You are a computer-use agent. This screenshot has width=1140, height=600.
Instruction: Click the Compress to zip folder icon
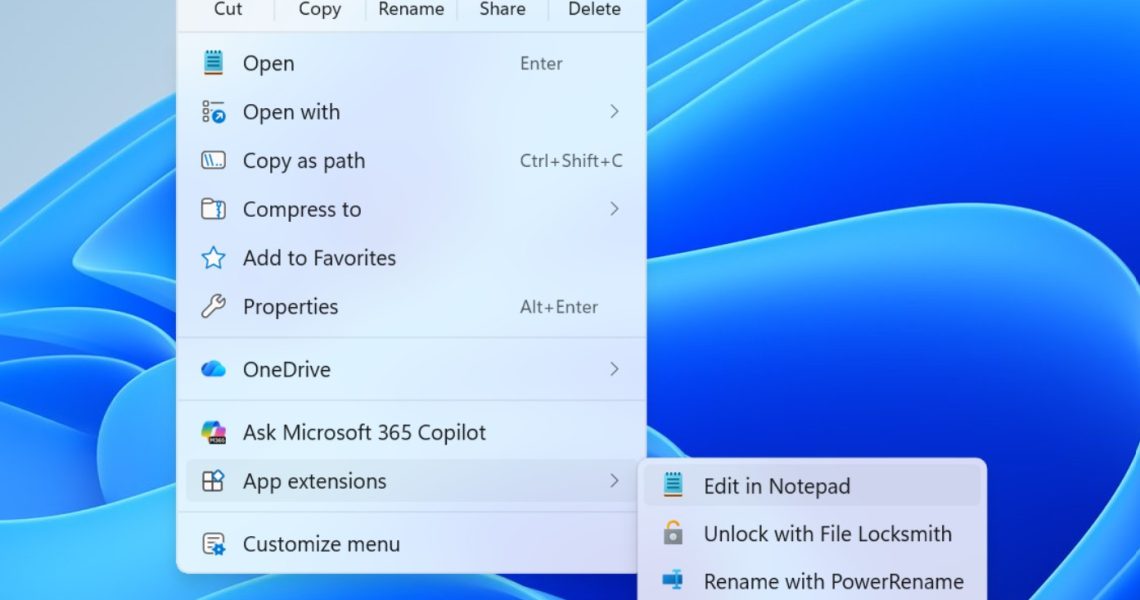coord(213,209)
